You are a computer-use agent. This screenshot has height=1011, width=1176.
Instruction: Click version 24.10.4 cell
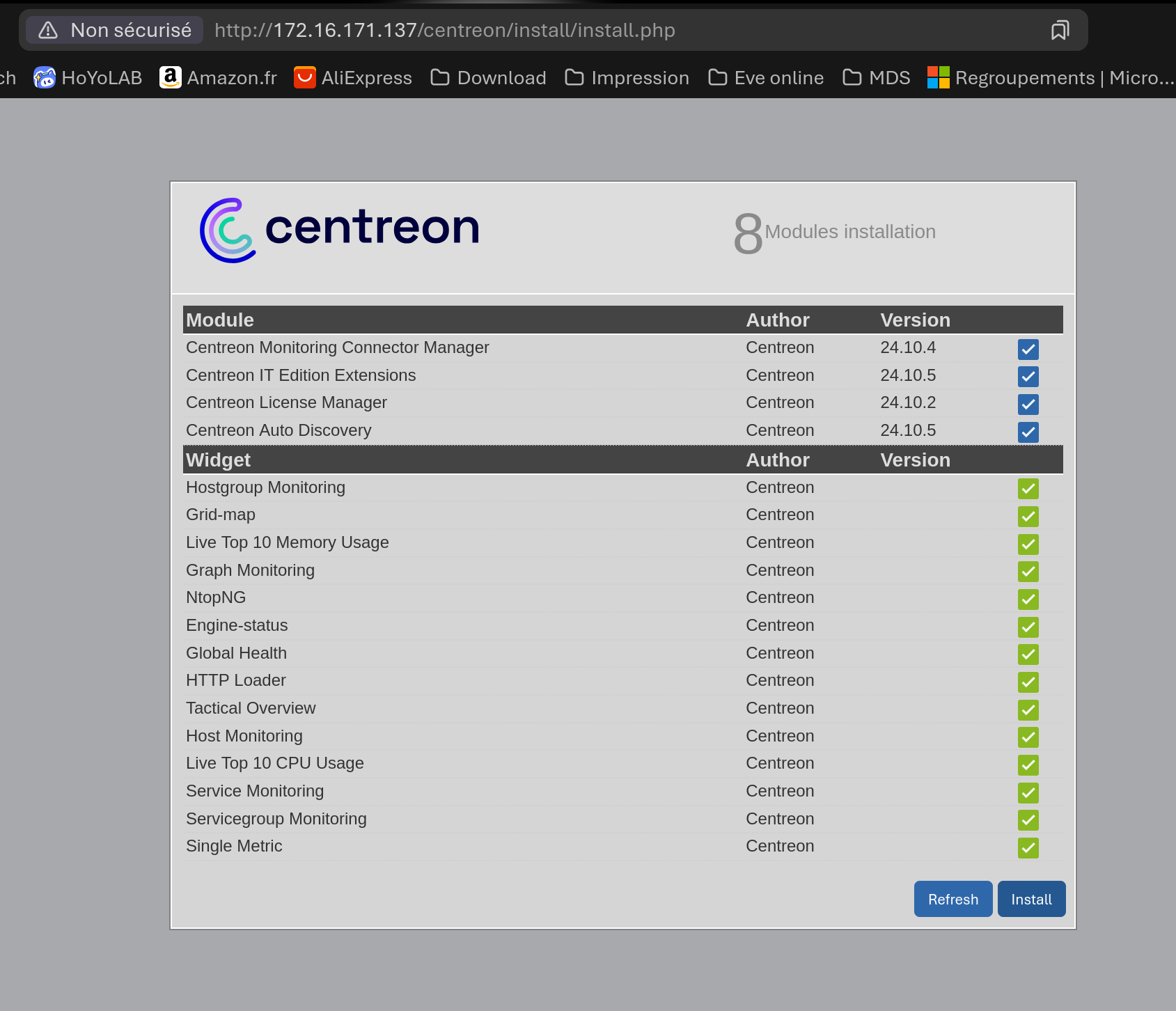tap(908, 347)
